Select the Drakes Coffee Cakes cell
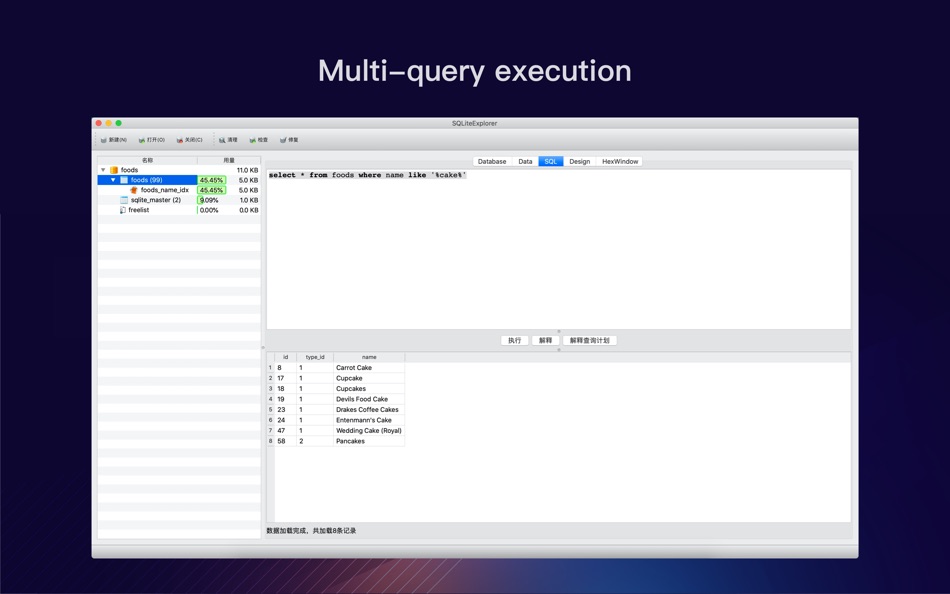Image resolution: width=950 pixels, height=594 pixels. 369,410
